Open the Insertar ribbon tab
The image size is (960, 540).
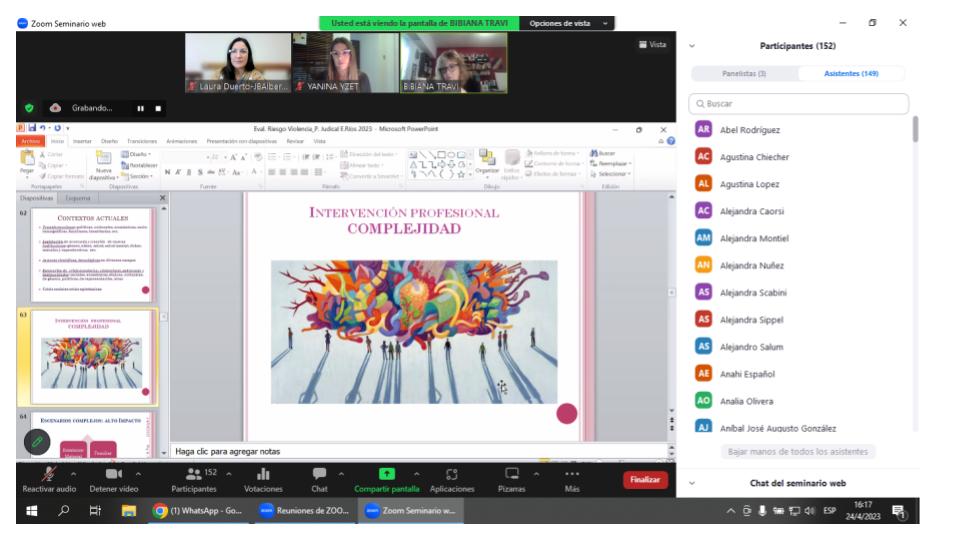(x=82, y=141)
